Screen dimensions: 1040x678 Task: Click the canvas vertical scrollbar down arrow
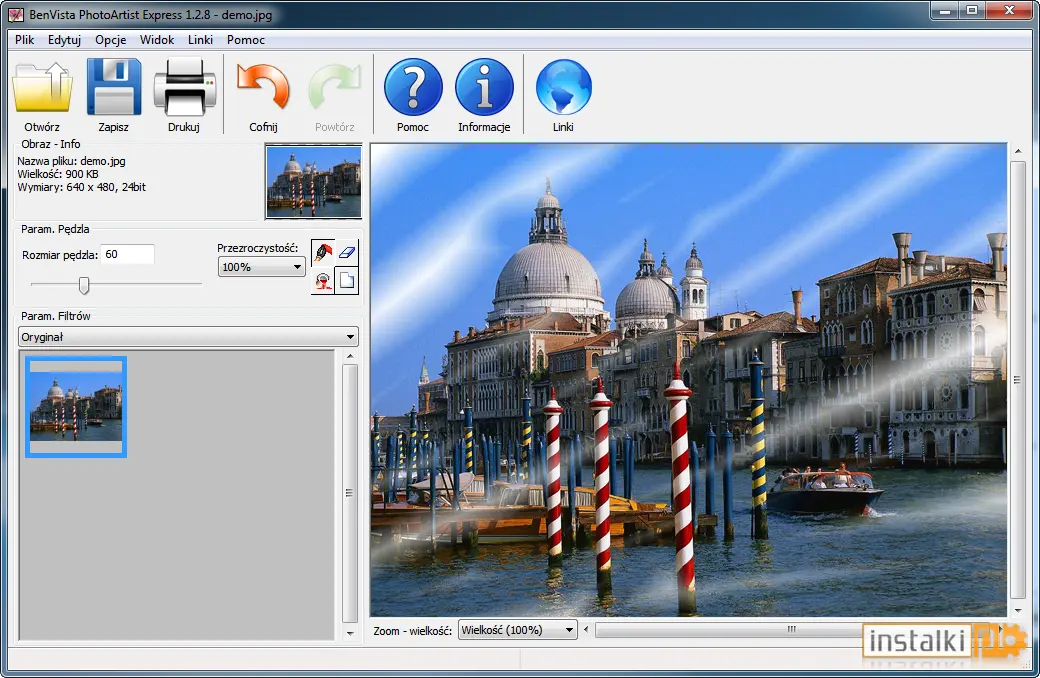coord(1018,610)
